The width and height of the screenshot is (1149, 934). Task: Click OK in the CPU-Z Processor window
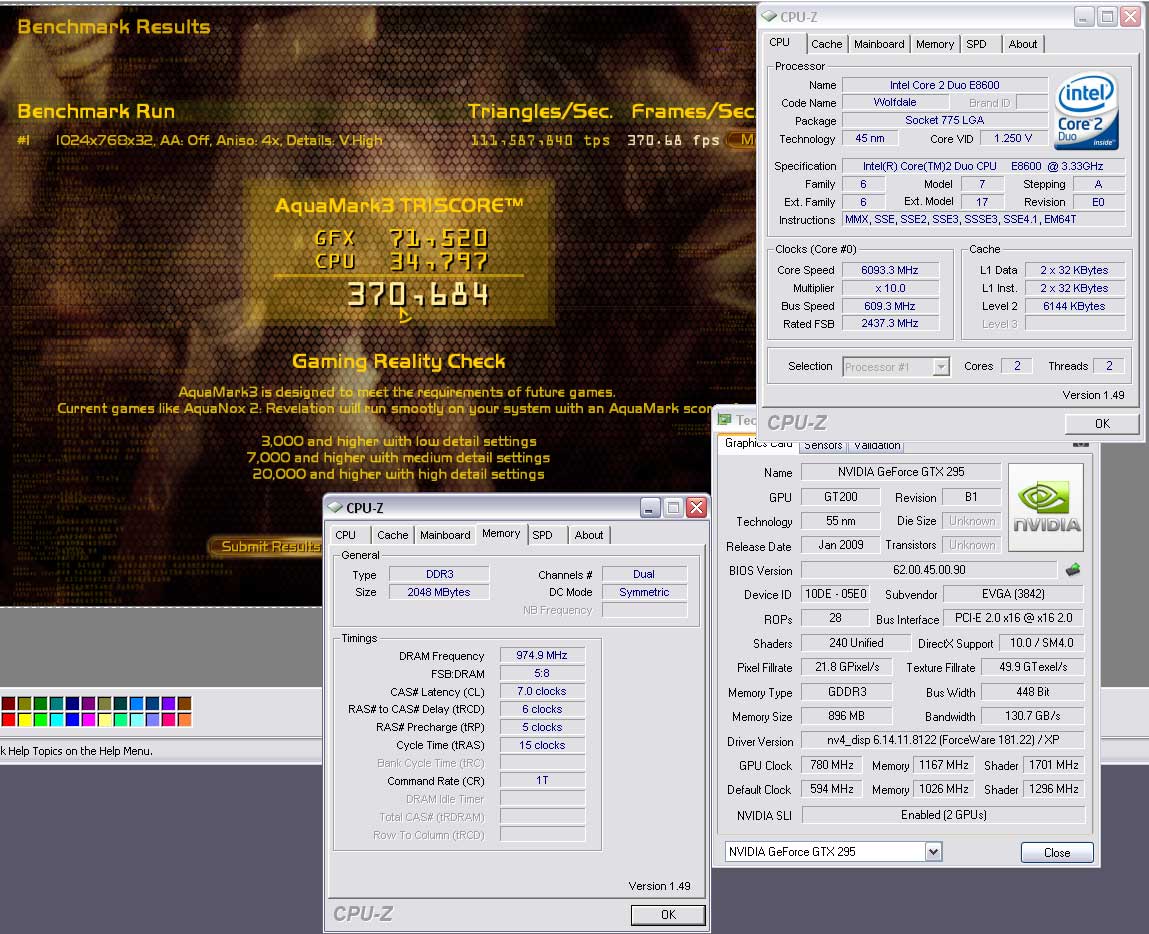(1101, 423)
